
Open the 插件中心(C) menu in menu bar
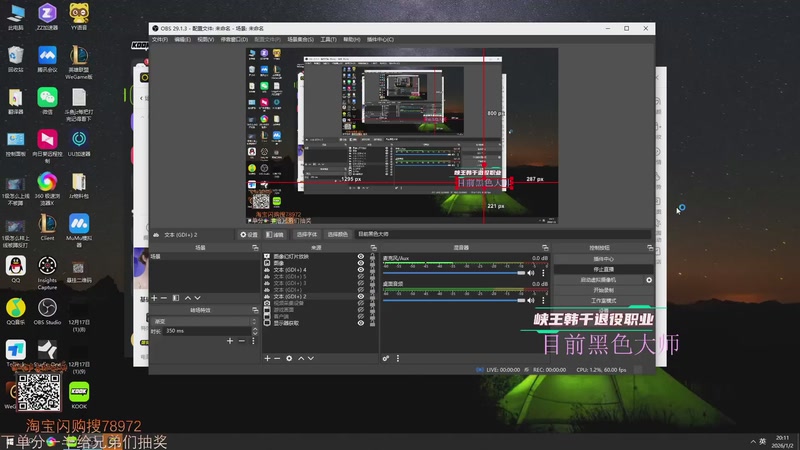tap(380, 39)
